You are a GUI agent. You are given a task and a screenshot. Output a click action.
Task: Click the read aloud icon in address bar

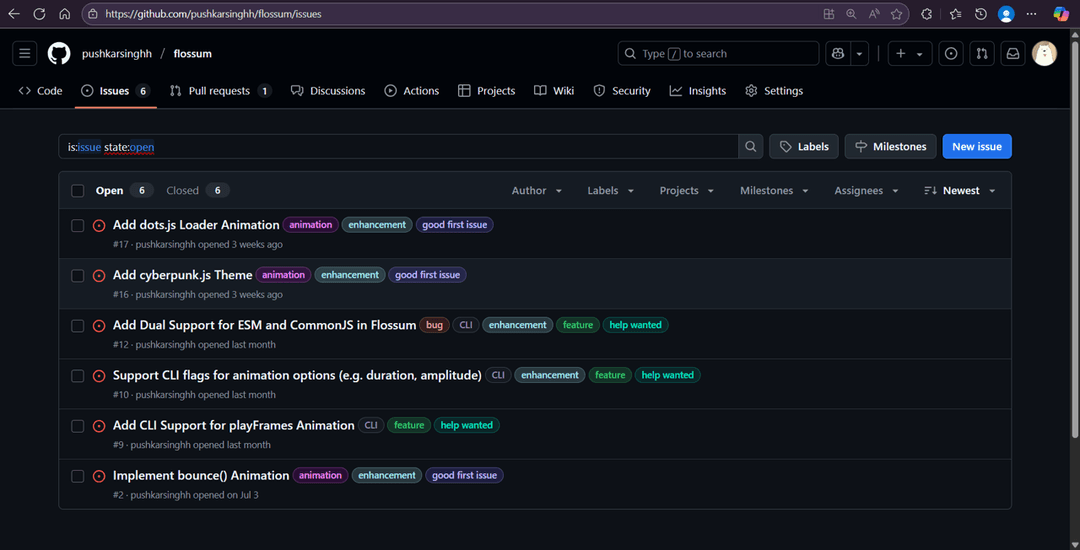coord(874,14)
